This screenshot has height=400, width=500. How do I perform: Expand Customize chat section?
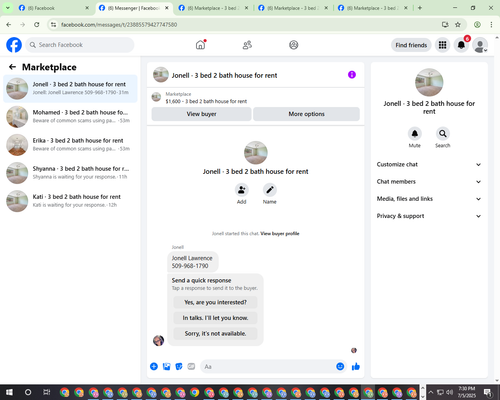(429, 164)
